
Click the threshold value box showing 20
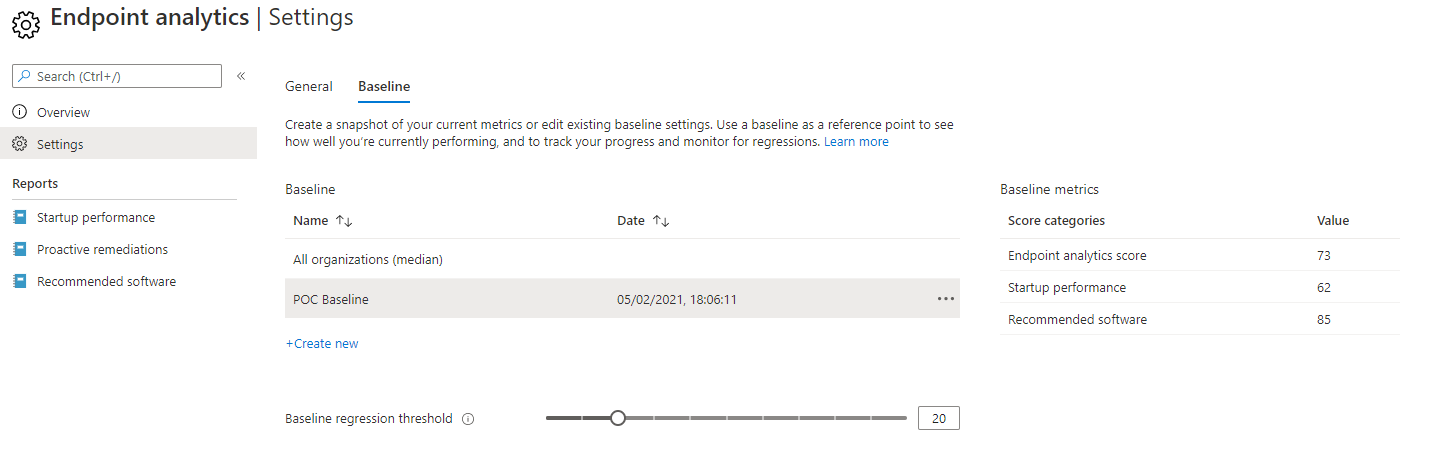(938, 418)
